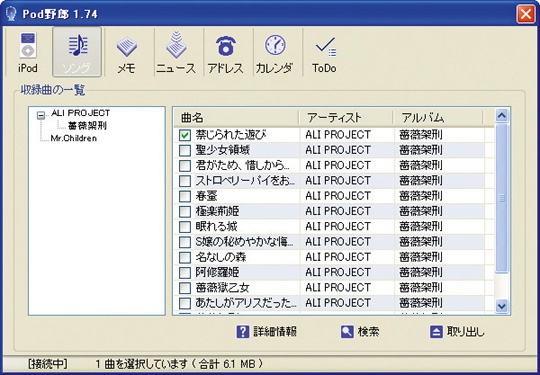Check the 聖少女領域 checkbox
Viewport: 540px width, 375px height.
pos(185,150)
